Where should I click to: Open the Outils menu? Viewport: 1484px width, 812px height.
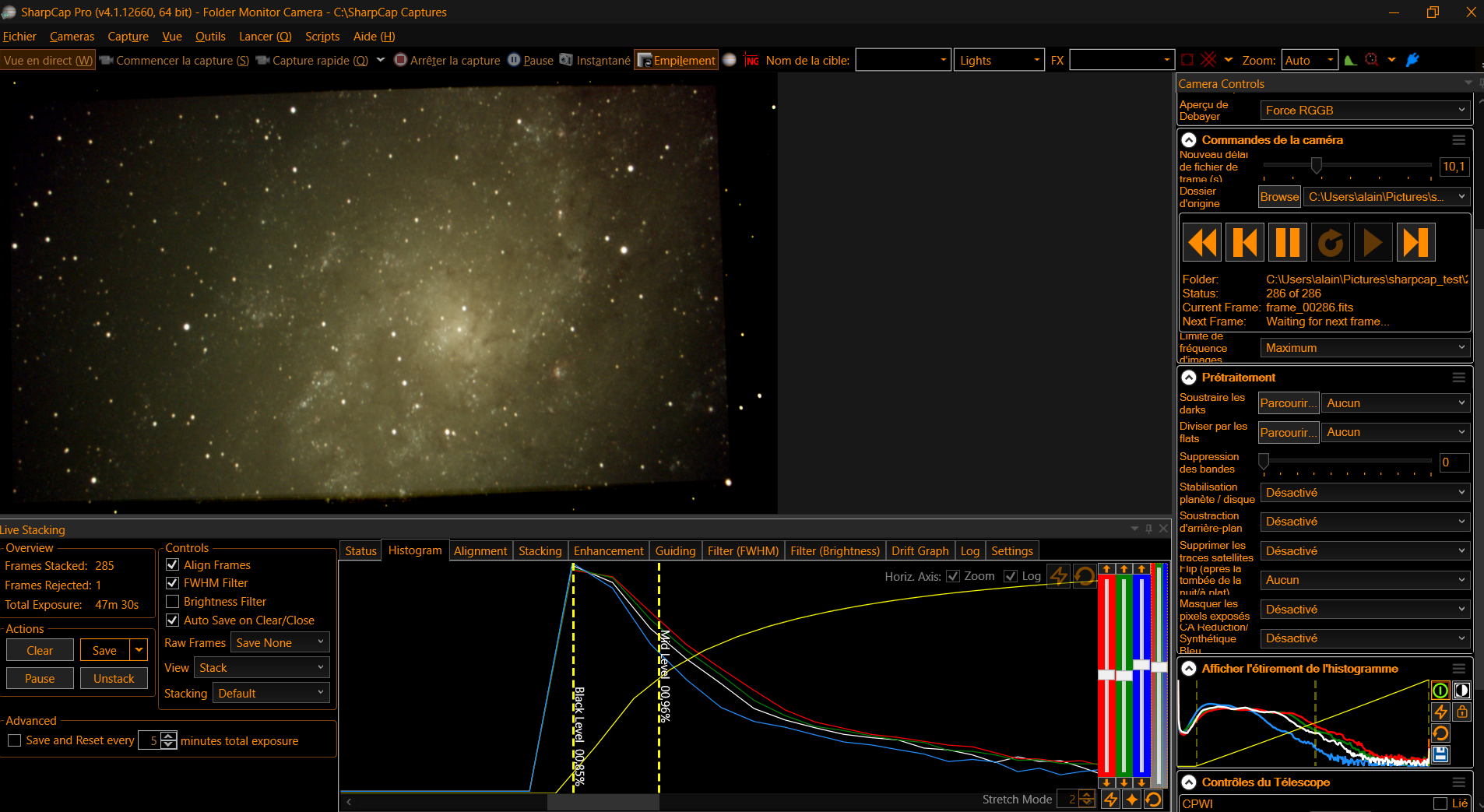[x=210, y=37]
